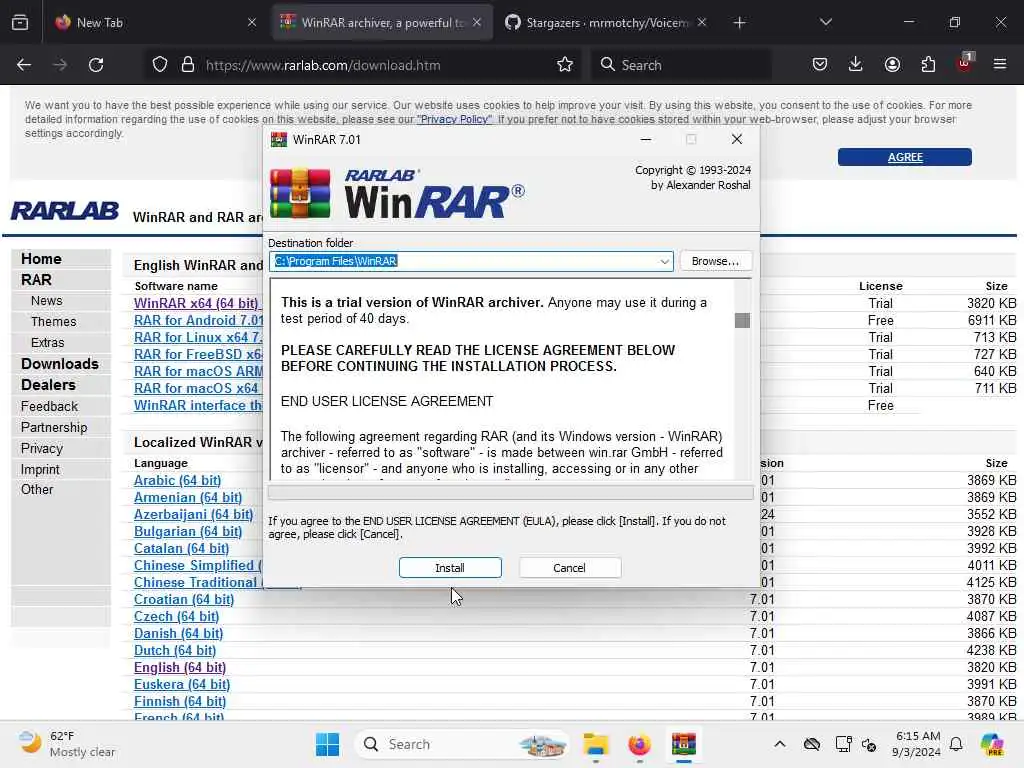Click WinRAR x64 (64 bit) download link
The width and height of the screenshot is (1024, 768).
point(197,303)
